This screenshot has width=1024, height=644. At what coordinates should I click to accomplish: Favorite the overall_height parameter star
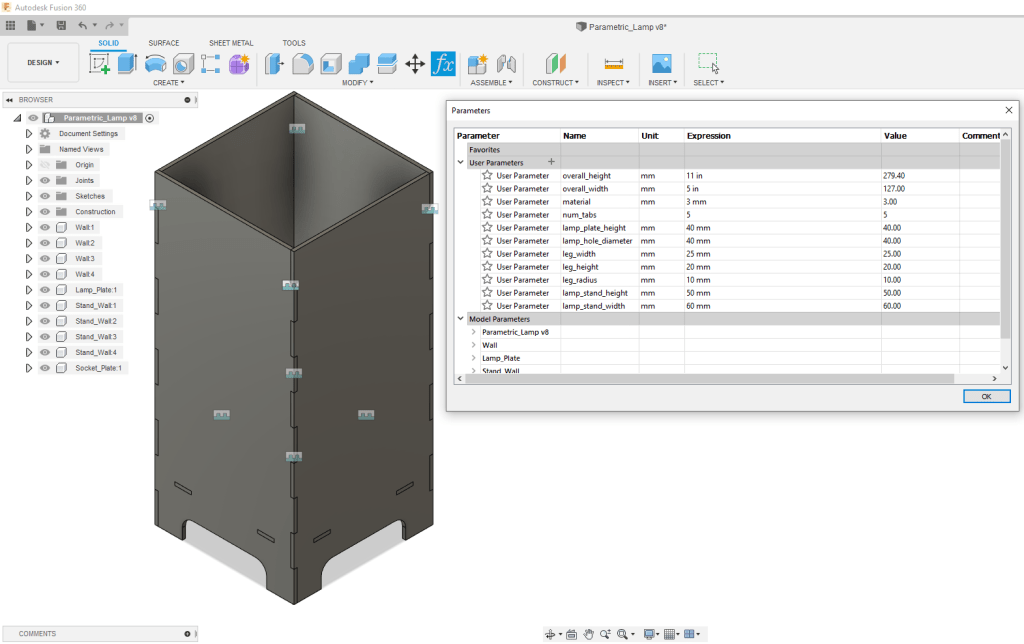487,175
